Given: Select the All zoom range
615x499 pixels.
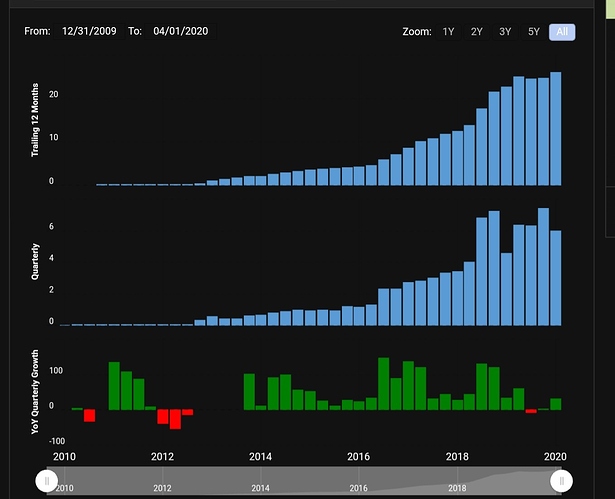Looking at the screenshot, I should pyautogui.click(x=562, y=32).
